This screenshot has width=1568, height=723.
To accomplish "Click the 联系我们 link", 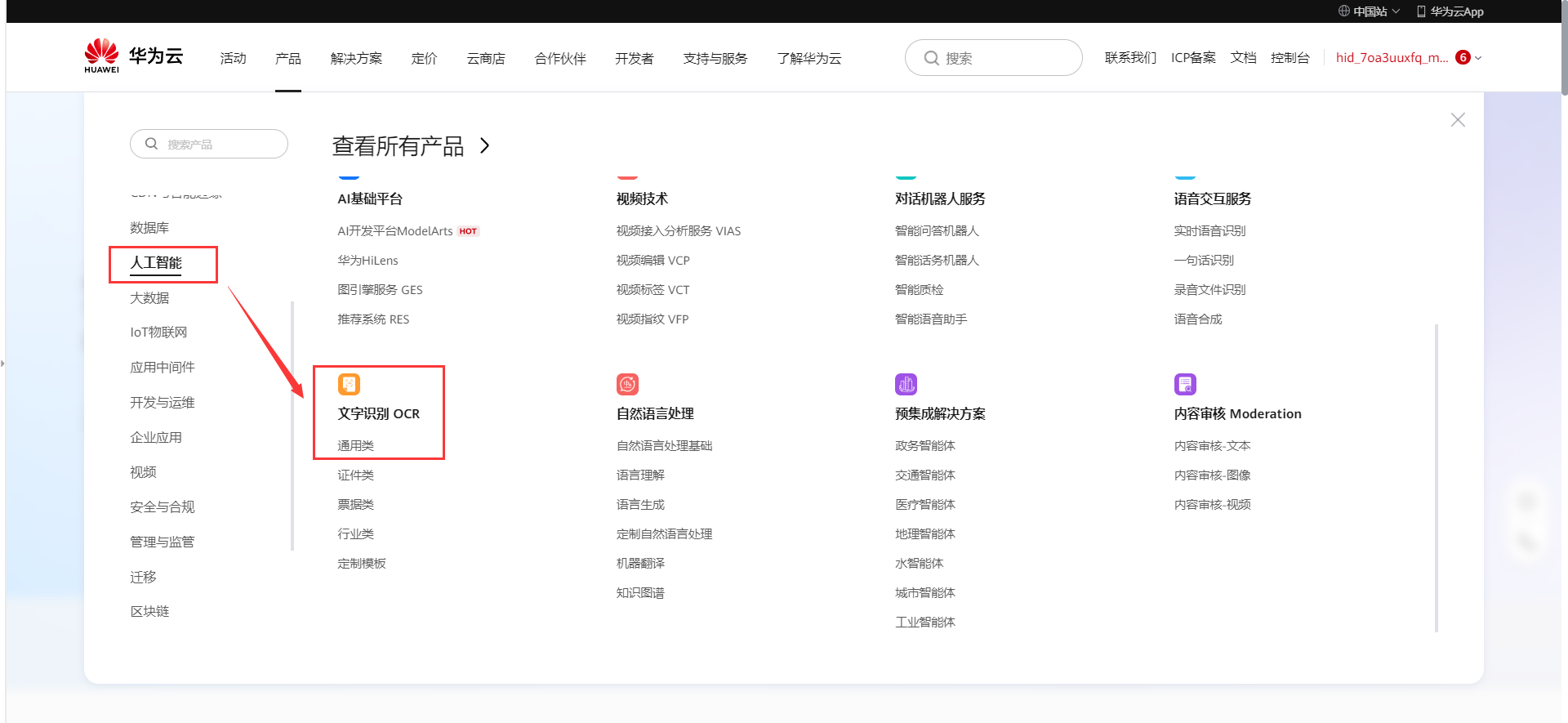I will 1131,57.
